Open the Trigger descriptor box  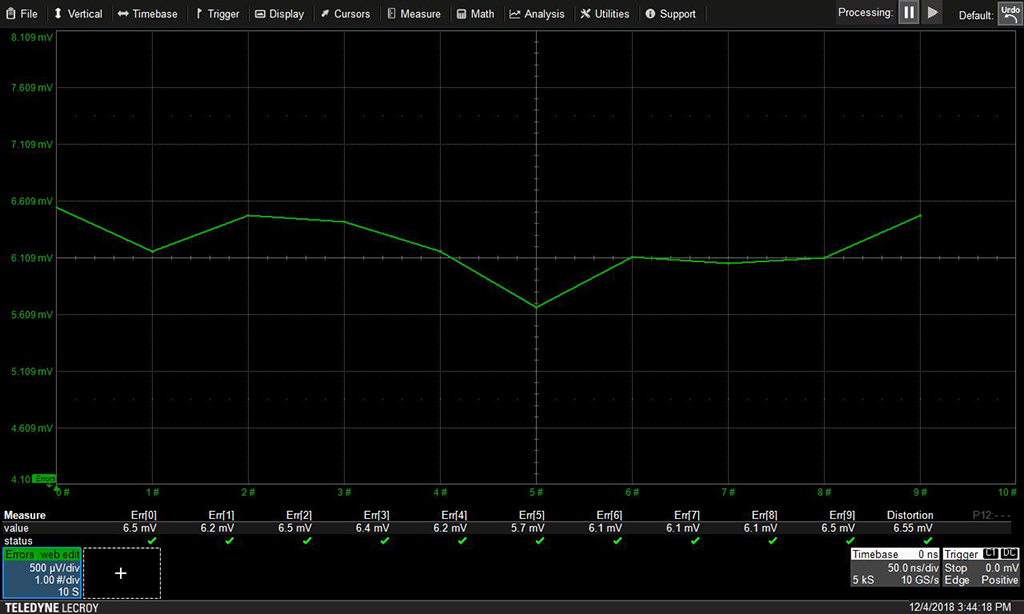981,567
